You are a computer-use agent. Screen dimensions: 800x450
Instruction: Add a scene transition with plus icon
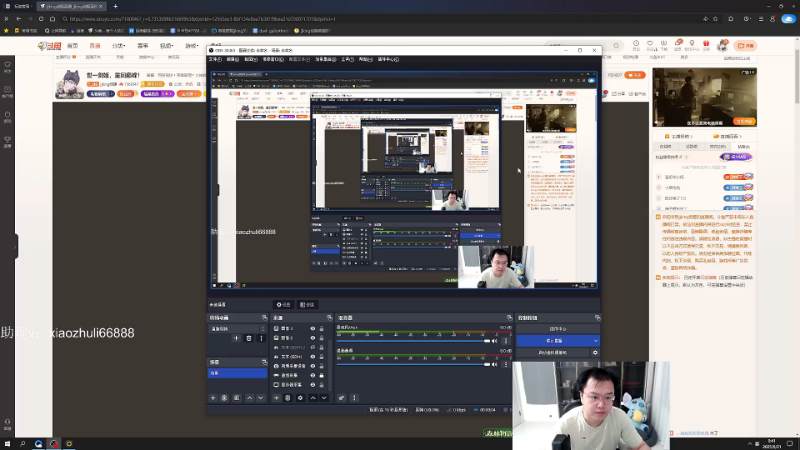236,338
